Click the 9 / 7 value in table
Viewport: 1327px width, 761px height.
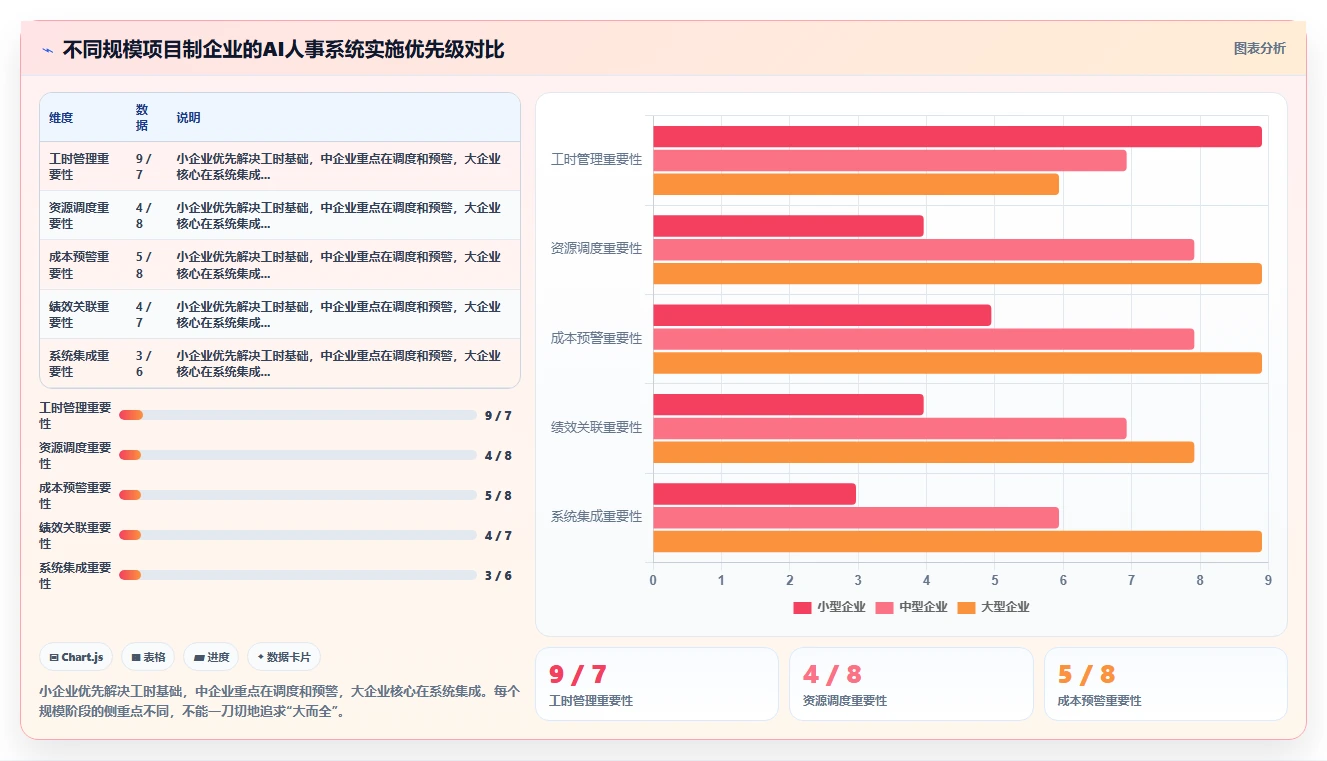point(143,166)
